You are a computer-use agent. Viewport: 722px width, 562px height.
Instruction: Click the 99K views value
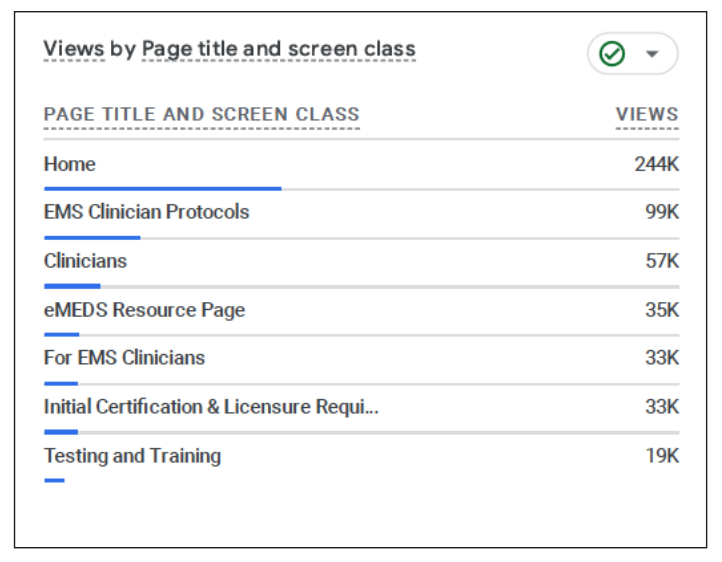pyautogui.click(x=662, y=212)
